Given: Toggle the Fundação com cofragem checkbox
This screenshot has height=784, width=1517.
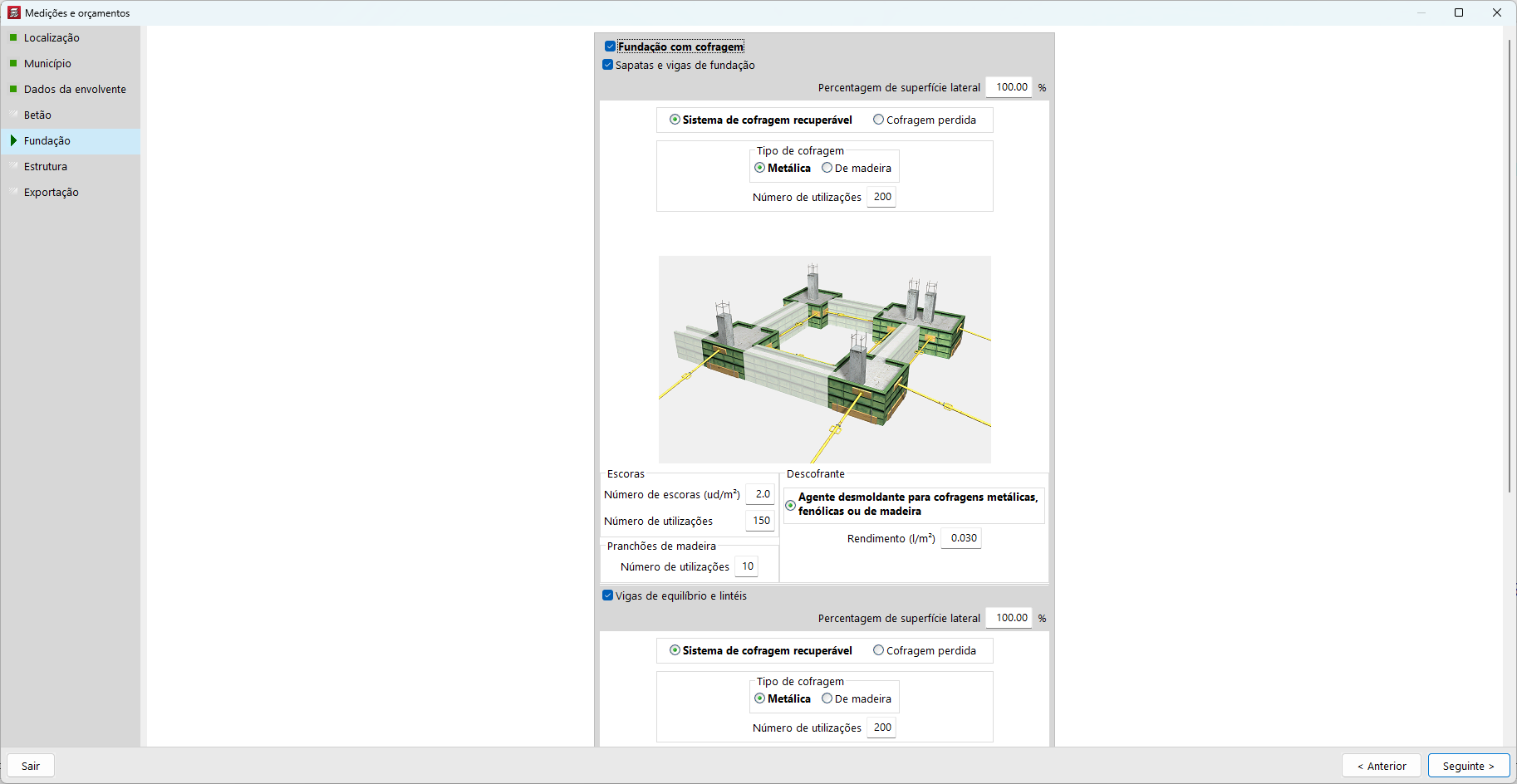Looking at the screenshot, I should pyautogui.click(x=611, y=47).
